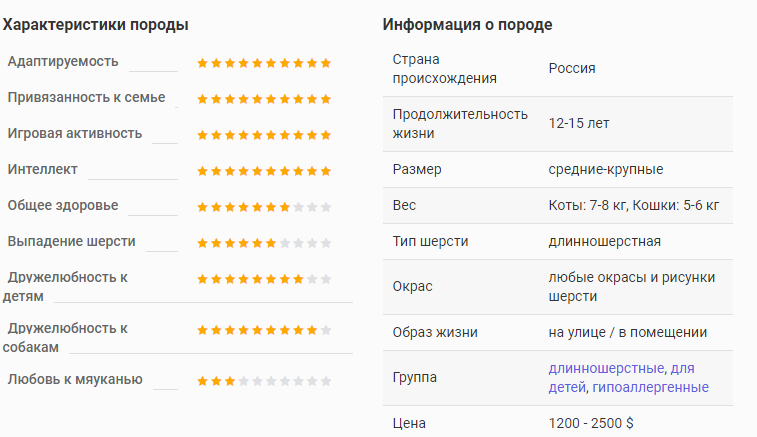Click the lifespan value 12-15 лет

[579, 124]
